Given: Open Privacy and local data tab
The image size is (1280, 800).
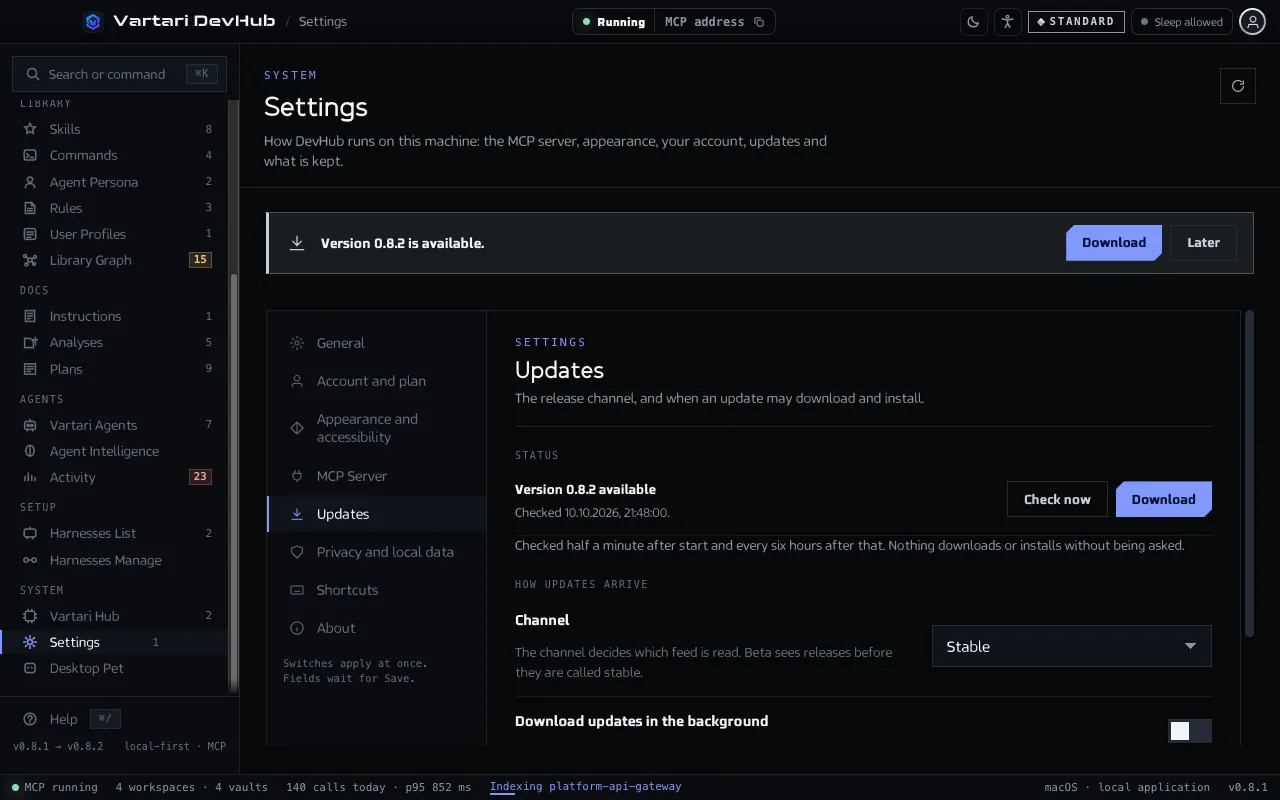Looking at the screenshot, I should (377, 552).
